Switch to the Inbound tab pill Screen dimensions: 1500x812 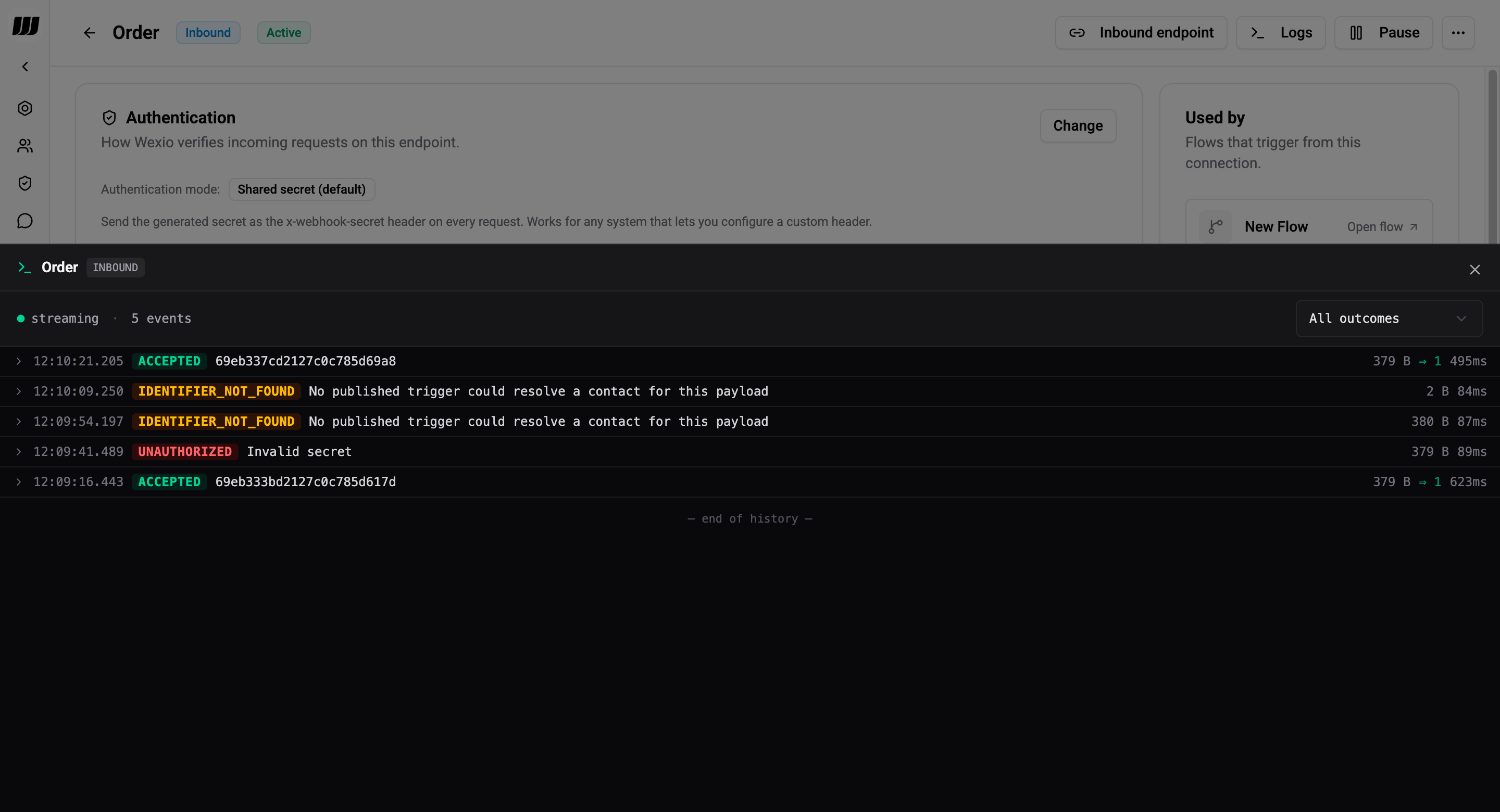point(208,33)
